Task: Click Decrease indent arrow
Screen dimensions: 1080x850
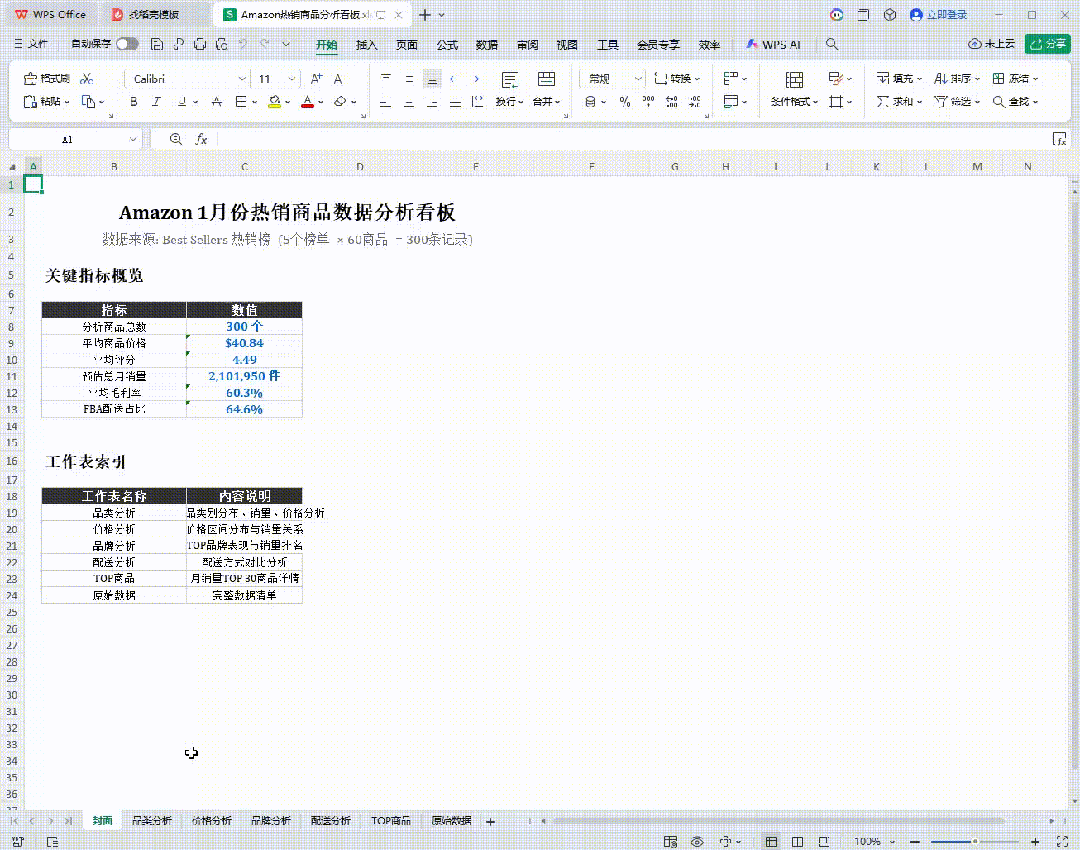Action: coord(453,79)
